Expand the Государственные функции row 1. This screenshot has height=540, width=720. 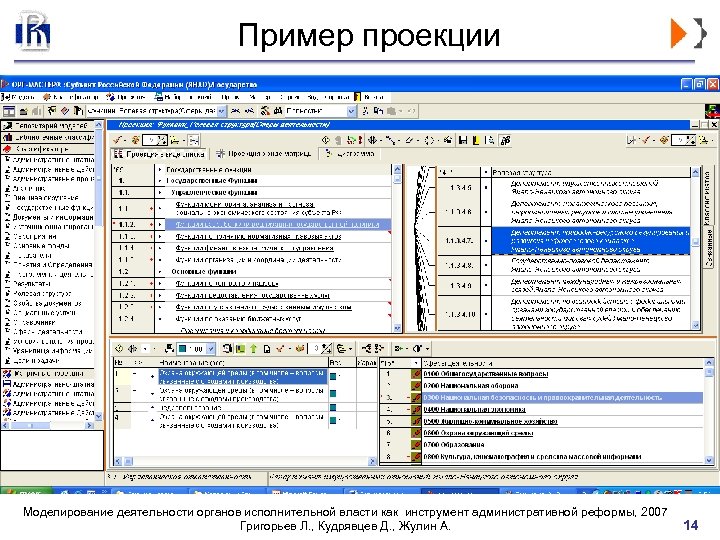[160, 181]
